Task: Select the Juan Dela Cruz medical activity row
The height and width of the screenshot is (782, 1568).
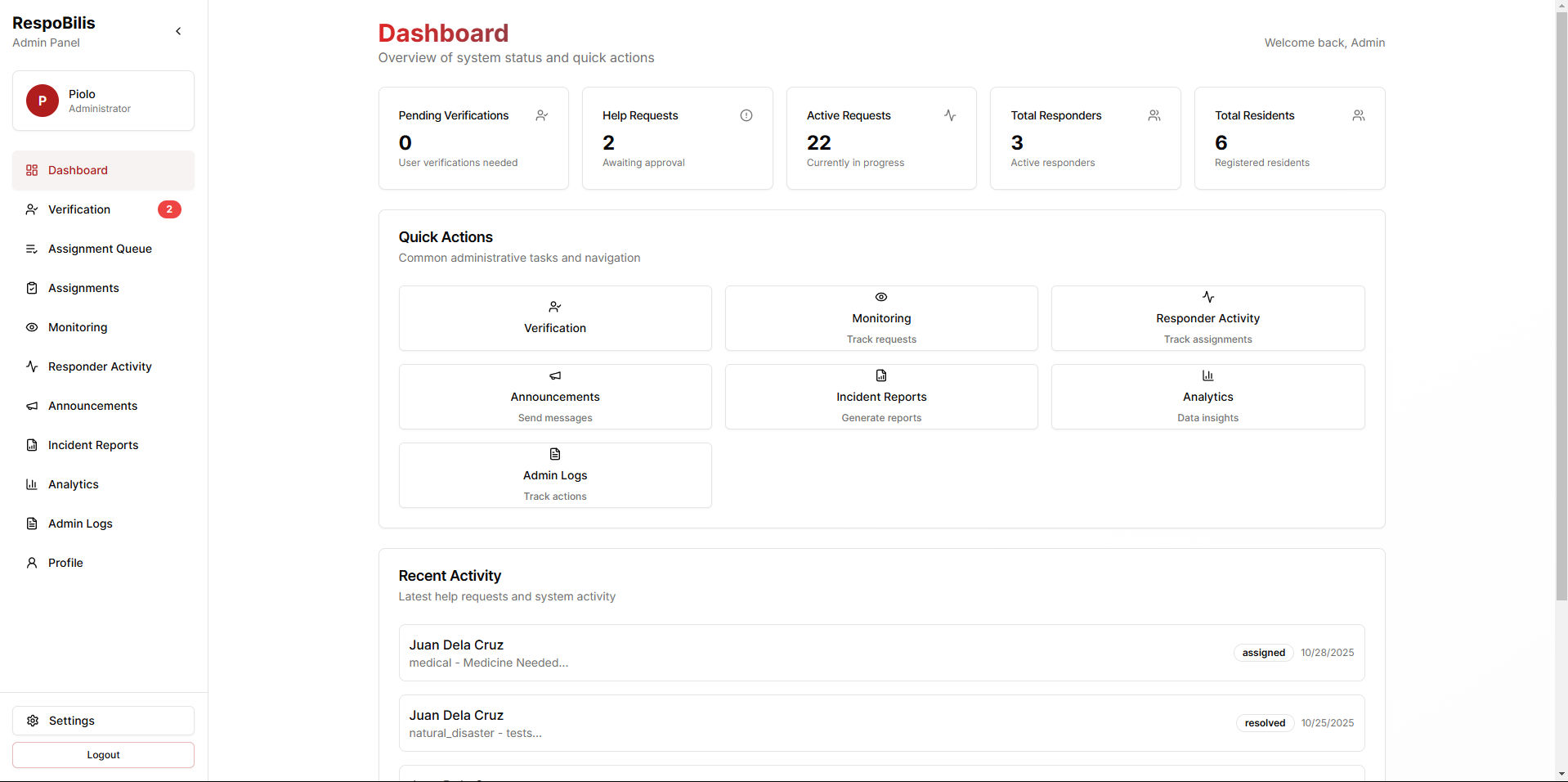Action: [881, 653]
